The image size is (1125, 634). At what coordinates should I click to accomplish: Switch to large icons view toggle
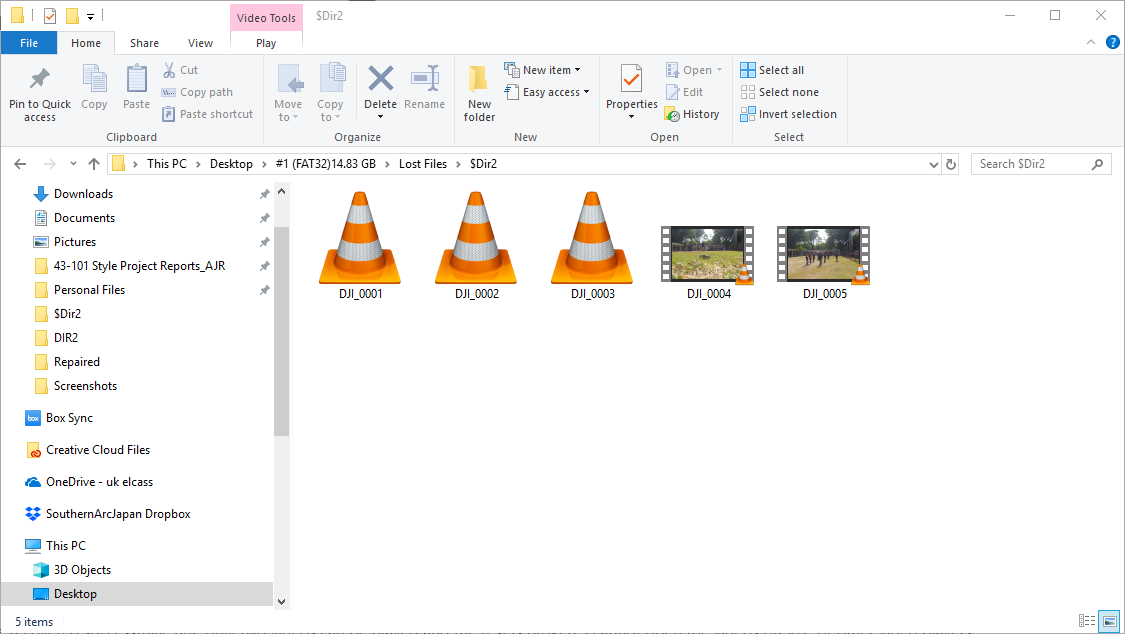click(x=1108, y=621)
